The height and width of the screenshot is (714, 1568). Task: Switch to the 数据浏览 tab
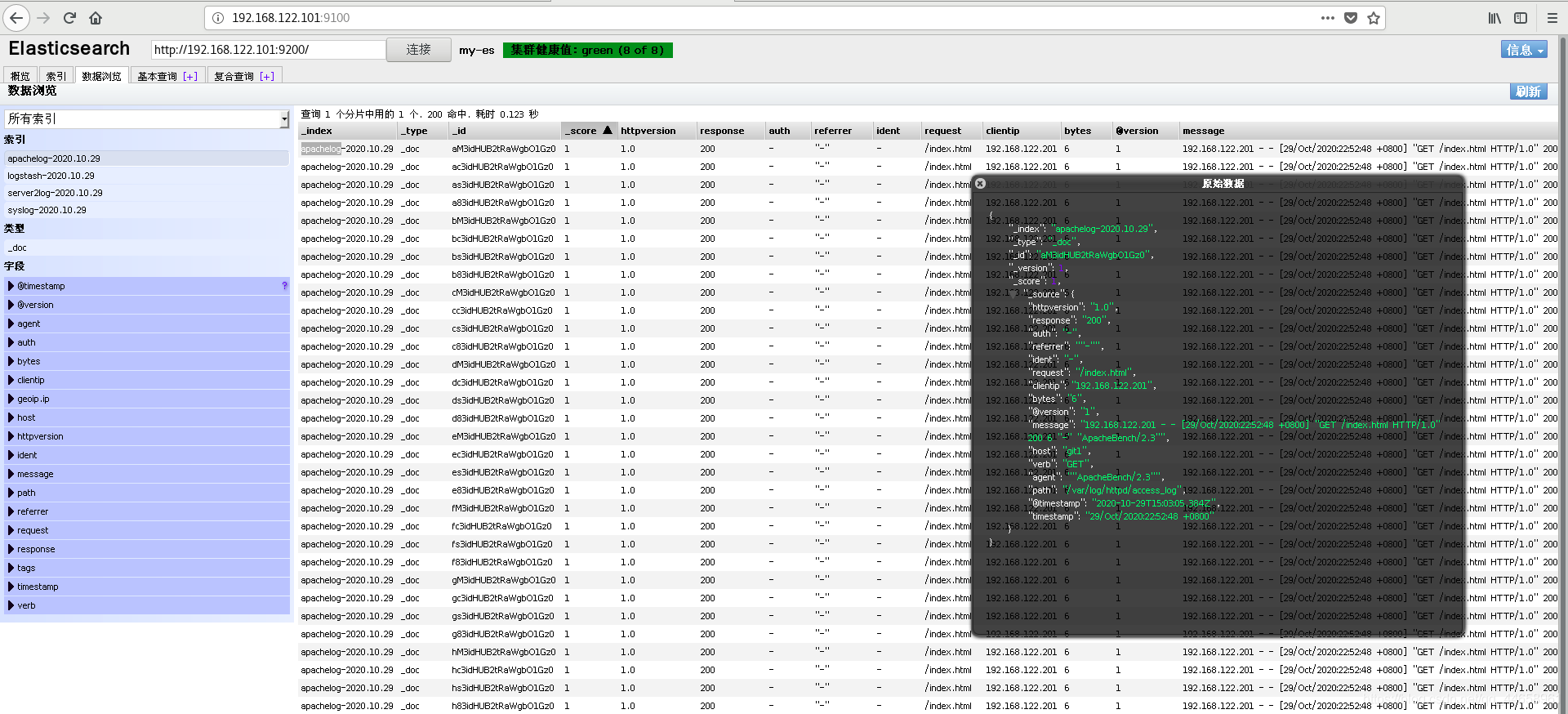tap(101, 76)
